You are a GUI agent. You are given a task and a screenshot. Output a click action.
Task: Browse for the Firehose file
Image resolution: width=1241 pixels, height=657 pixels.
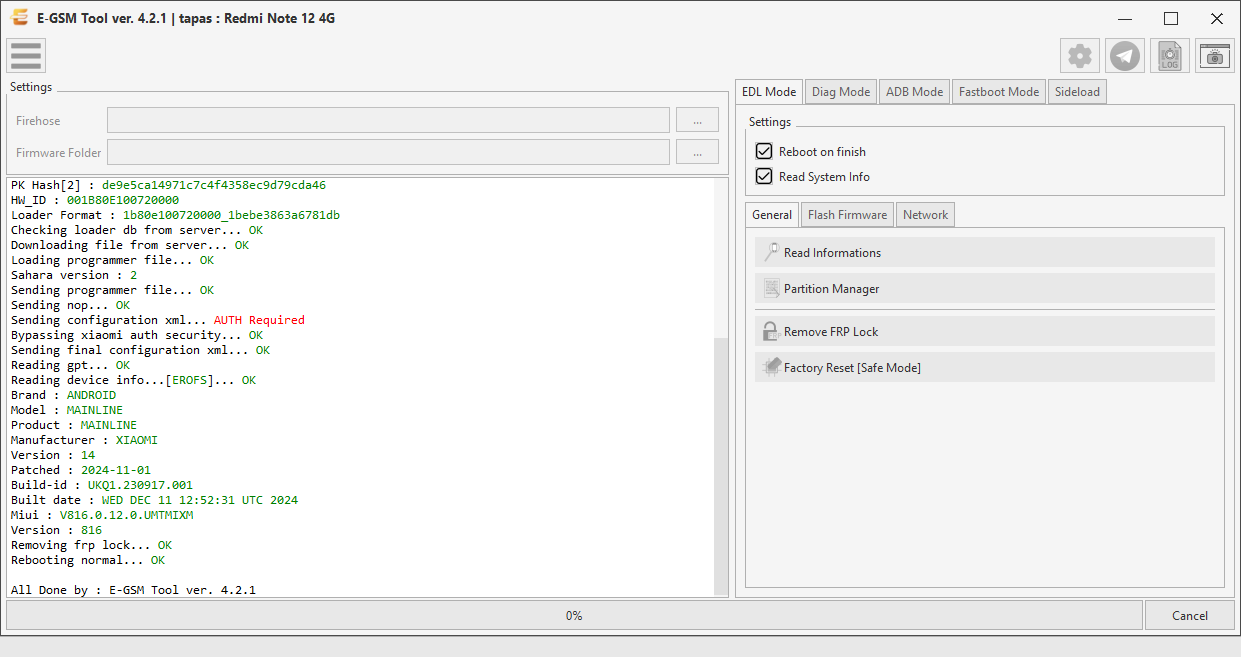[697, 120]
